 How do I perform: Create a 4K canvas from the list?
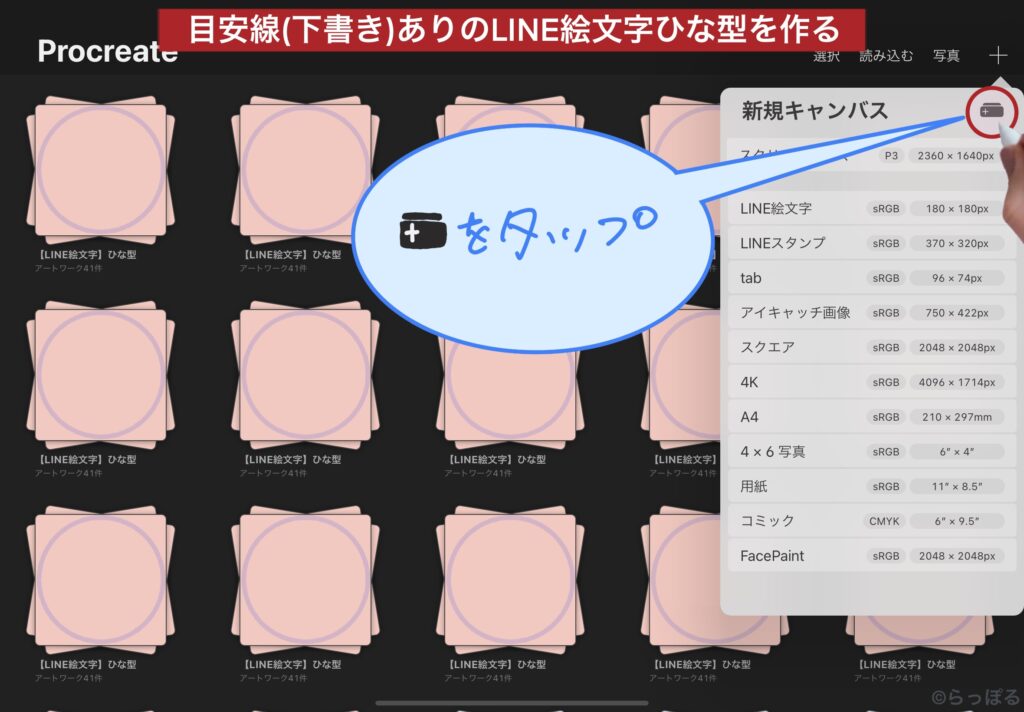(x=872, y=382)
